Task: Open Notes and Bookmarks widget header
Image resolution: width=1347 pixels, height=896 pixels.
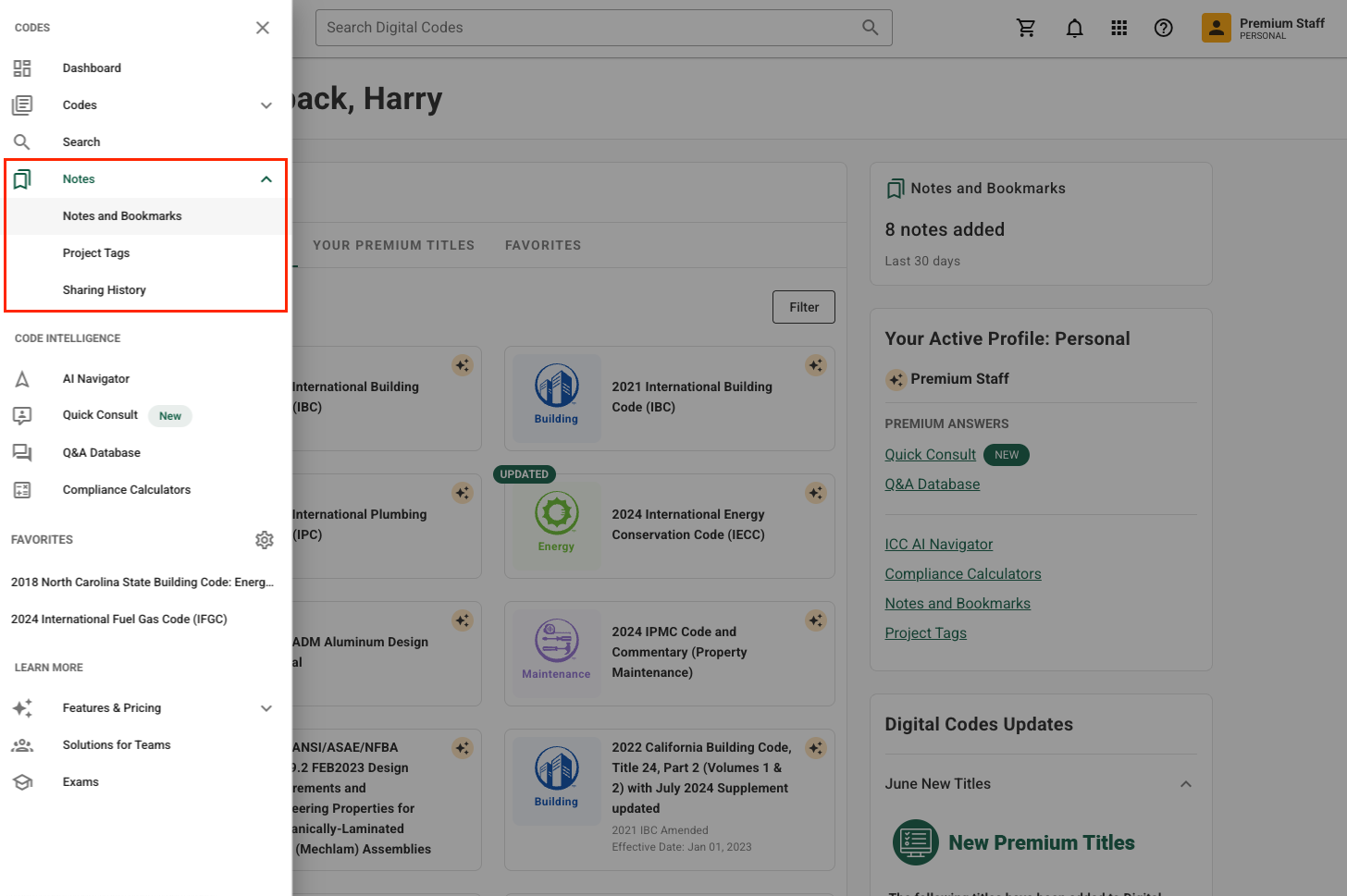Action: (975, 189)
